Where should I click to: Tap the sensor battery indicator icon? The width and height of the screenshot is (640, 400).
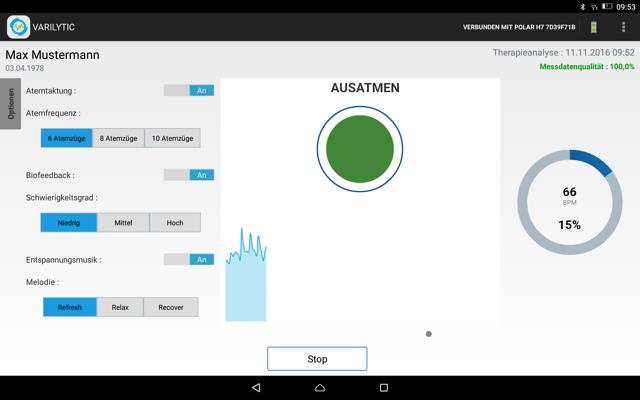pyautogui.click(x=591, y=27)
